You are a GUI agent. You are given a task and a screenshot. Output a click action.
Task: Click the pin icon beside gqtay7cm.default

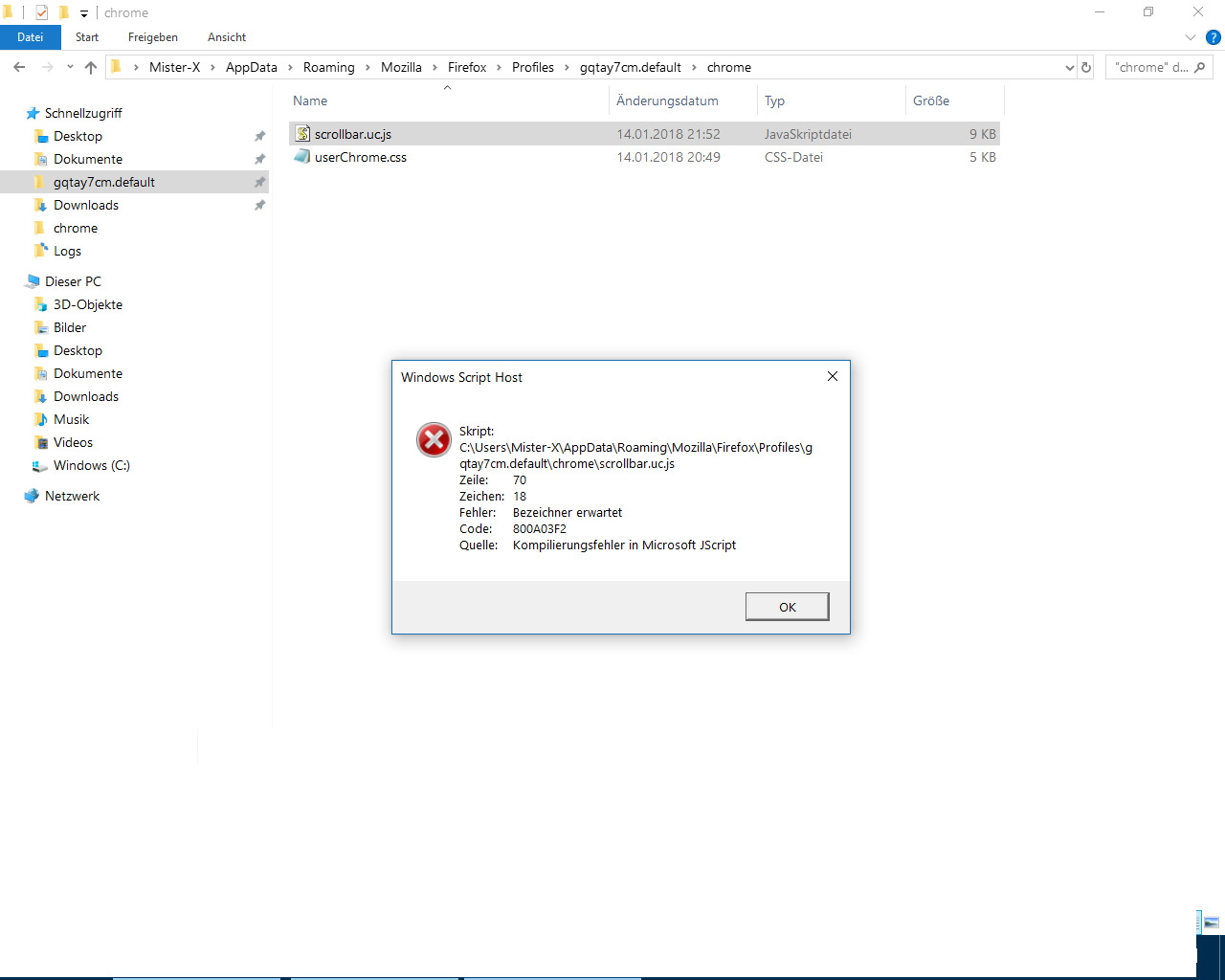pyautogui.click(x=259, y=182)
